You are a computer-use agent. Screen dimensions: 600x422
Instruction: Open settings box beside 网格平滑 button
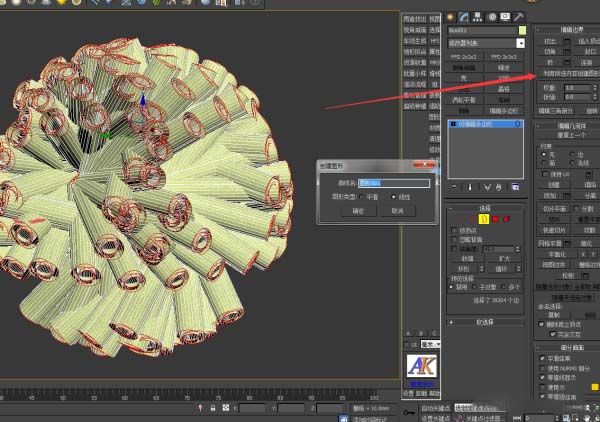point(567,243)
